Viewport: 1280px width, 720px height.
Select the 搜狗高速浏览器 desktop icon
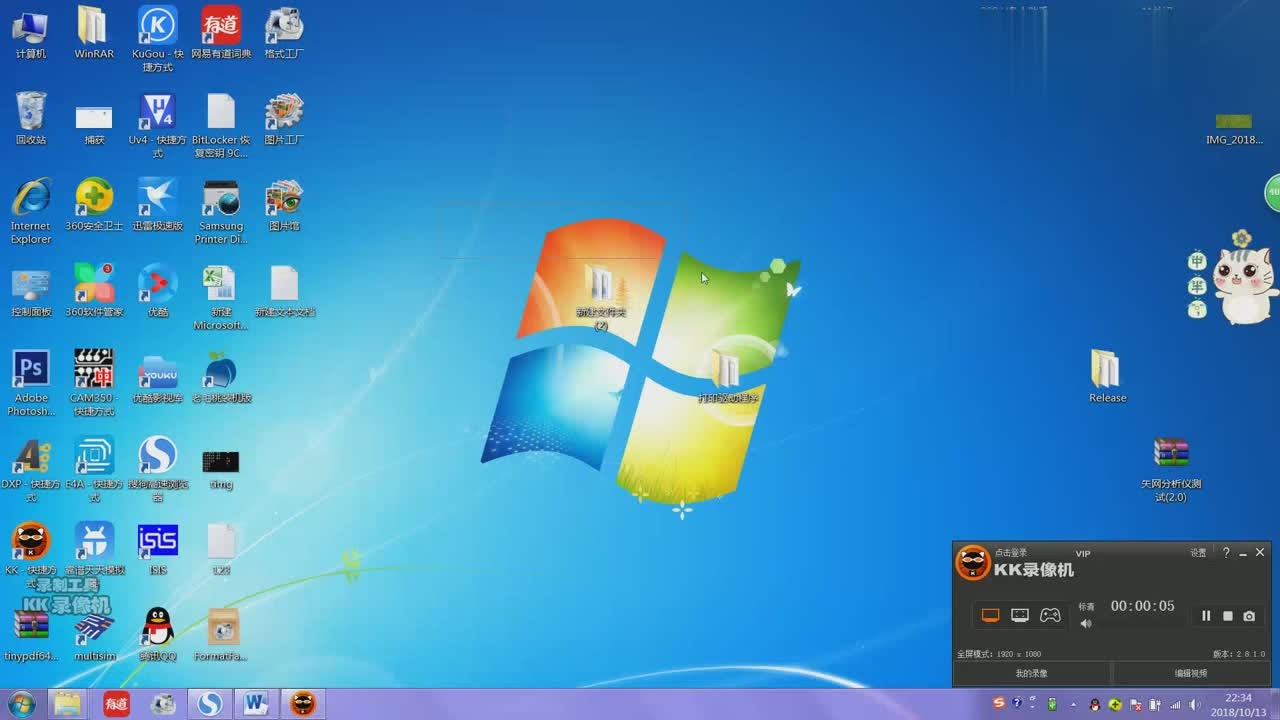coord(158,470)
